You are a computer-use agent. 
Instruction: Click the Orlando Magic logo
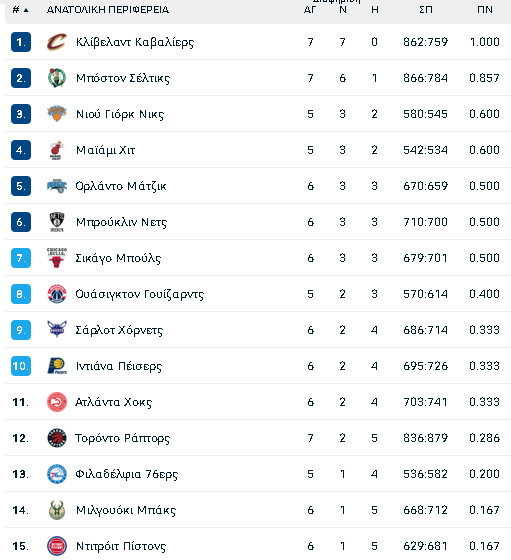pos(57,186)
